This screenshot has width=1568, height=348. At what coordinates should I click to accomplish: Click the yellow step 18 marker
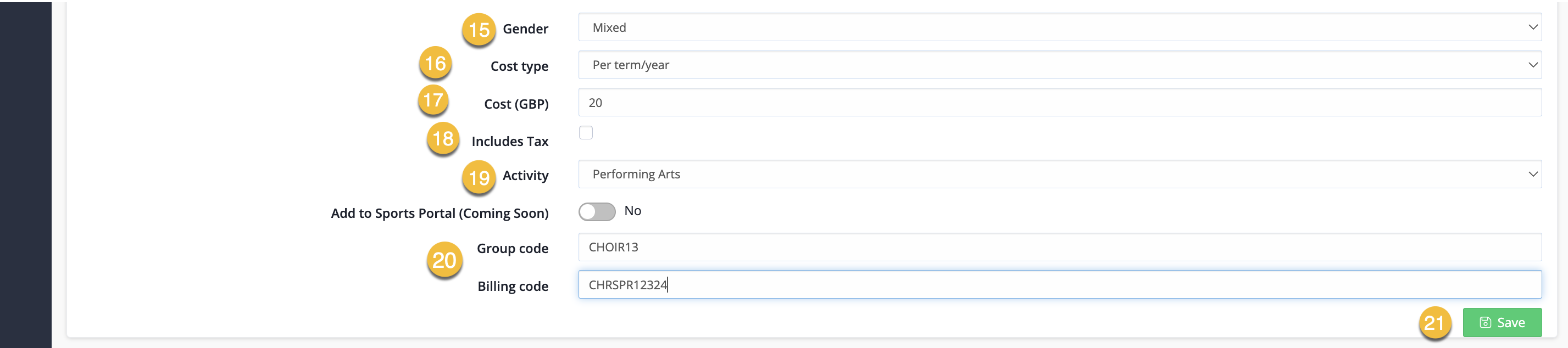(442, 139)
